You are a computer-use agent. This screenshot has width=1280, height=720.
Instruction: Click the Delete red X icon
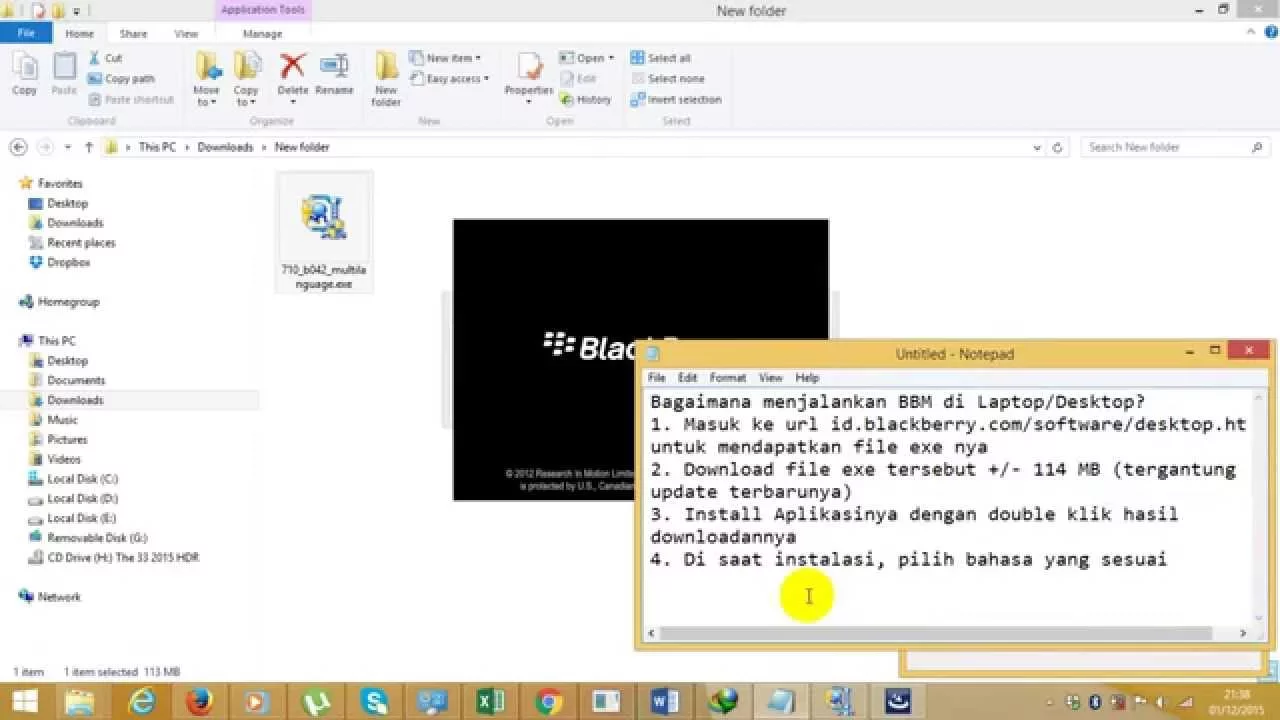(x=293, y=66)
